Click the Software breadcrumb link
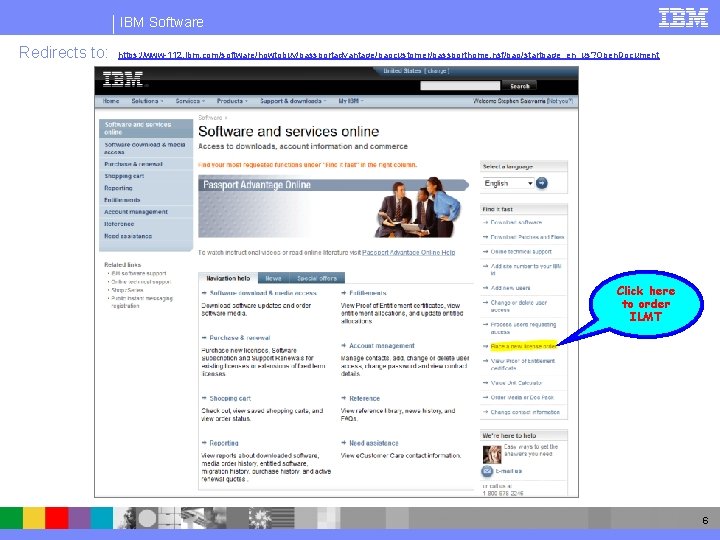The width and height of the screenshot is (720, 540). pyautogui.click(x=210, y=118)
